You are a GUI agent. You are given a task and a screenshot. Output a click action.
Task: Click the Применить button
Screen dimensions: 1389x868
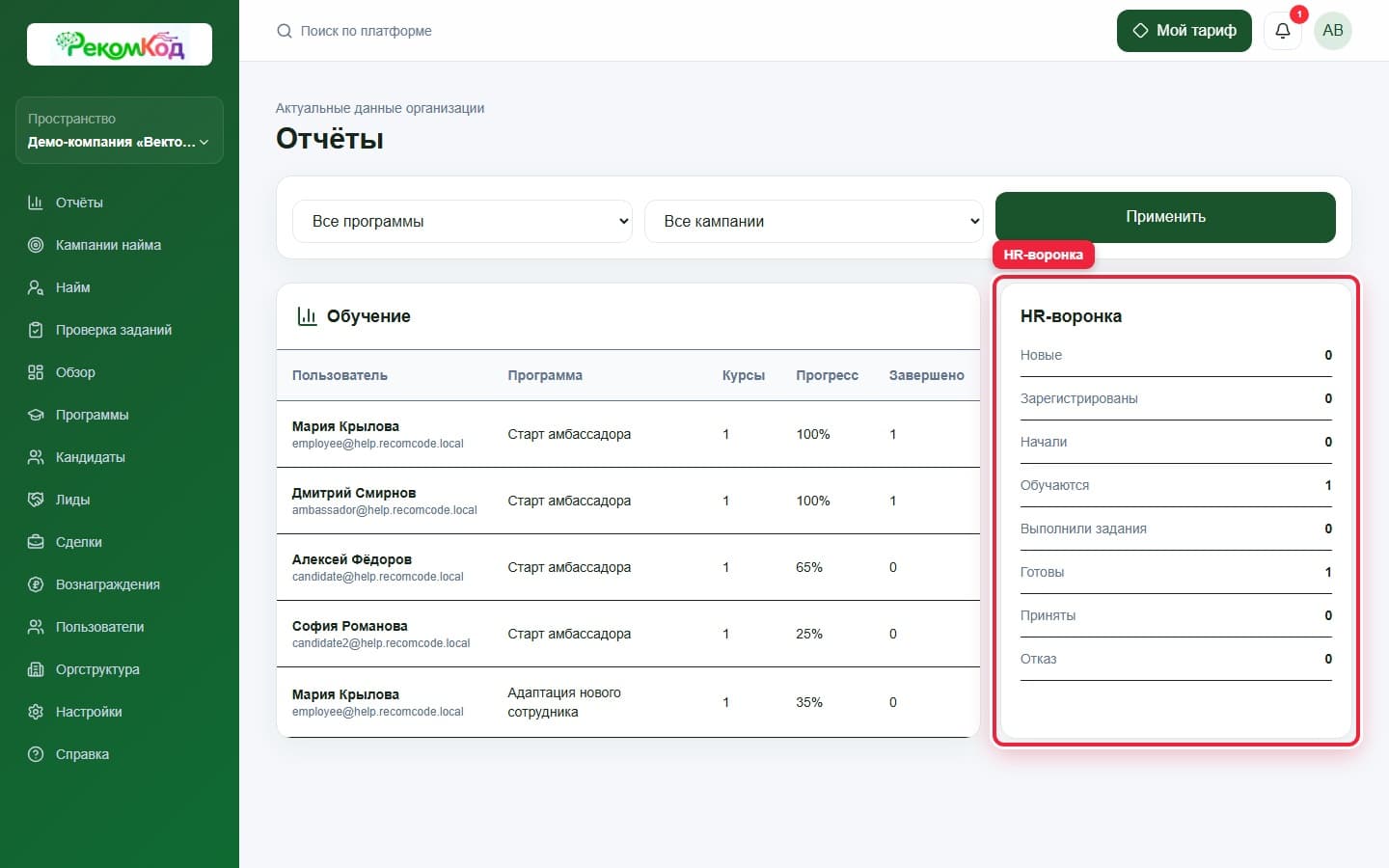click(x=1165, y=217)
